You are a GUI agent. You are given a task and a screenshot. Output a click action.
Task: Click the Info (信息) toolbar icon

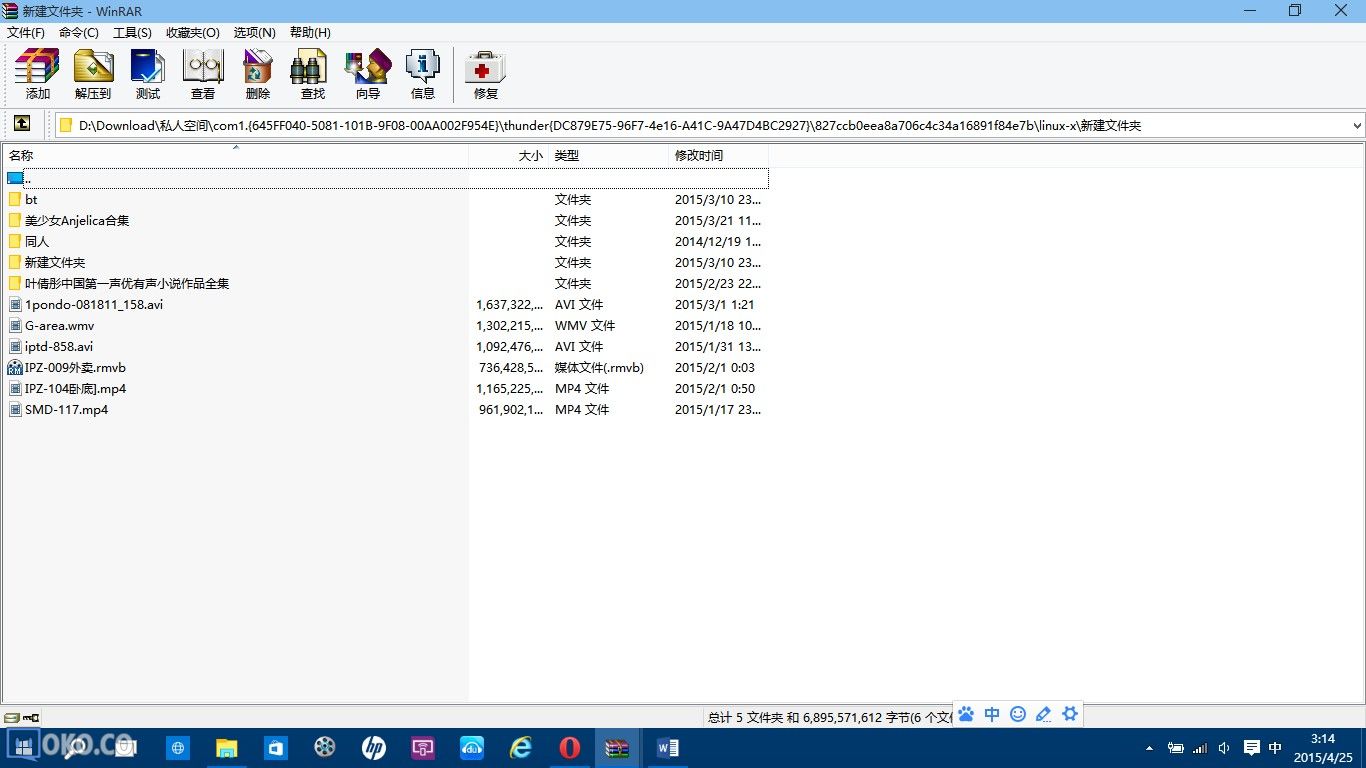[x=422, y=74]
